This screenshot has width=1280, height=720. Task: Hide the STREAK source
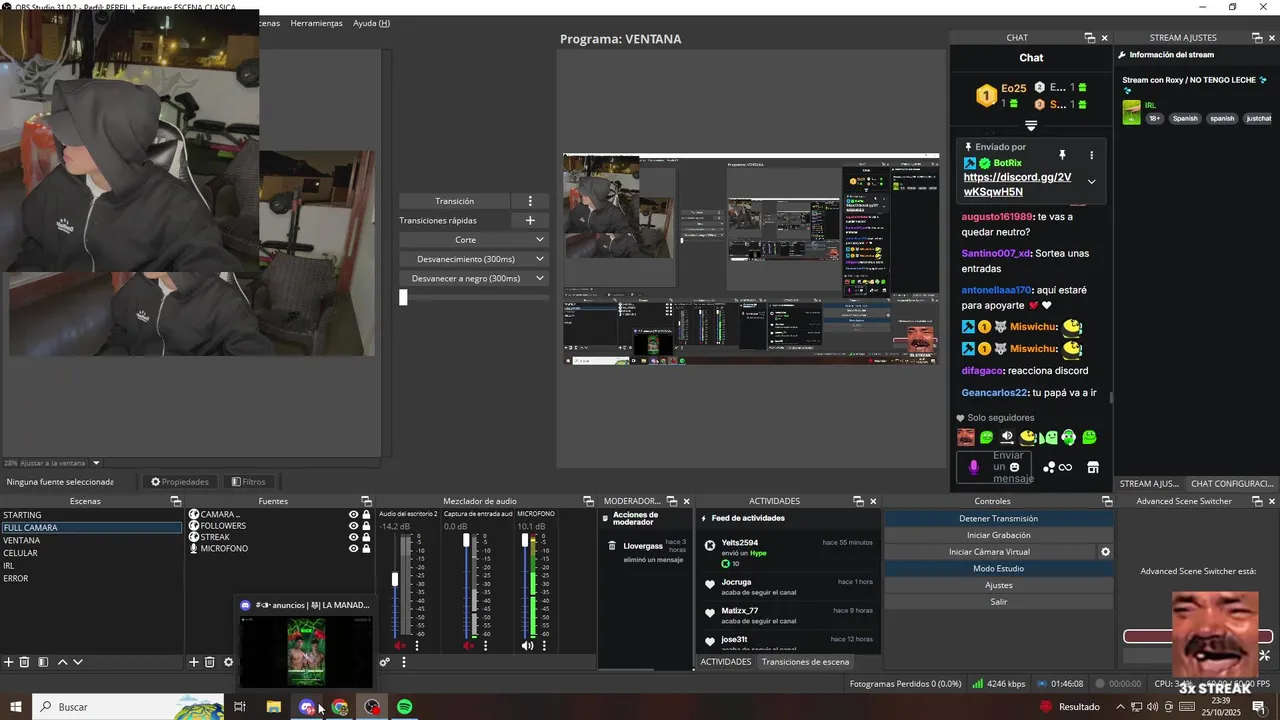353,537
